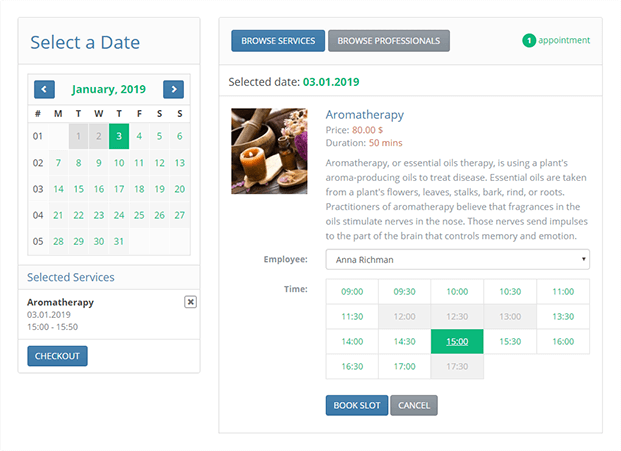Open the Employee dropdown Anna Richman
The height and width of the screenshot is (451, 621).
457,260
